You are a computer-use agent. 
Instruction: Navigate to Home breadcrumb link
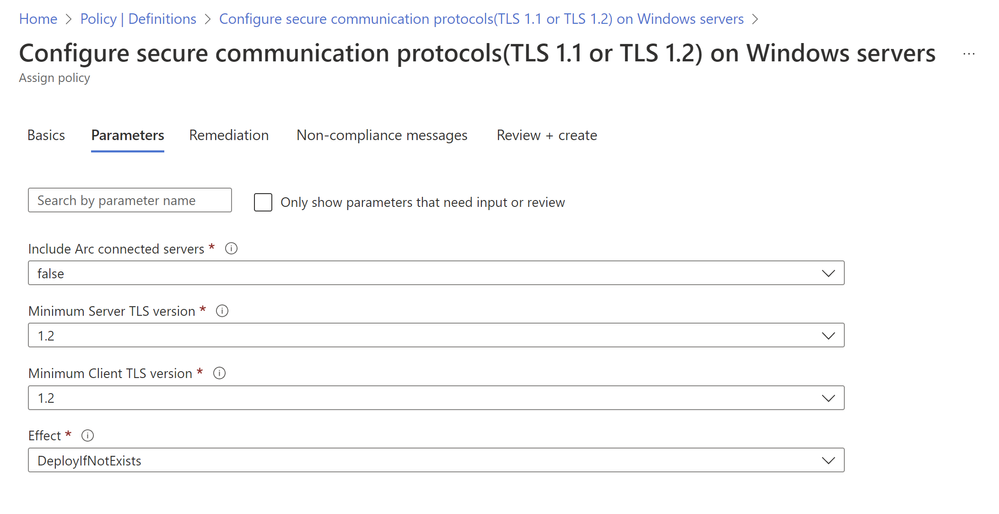38,19
